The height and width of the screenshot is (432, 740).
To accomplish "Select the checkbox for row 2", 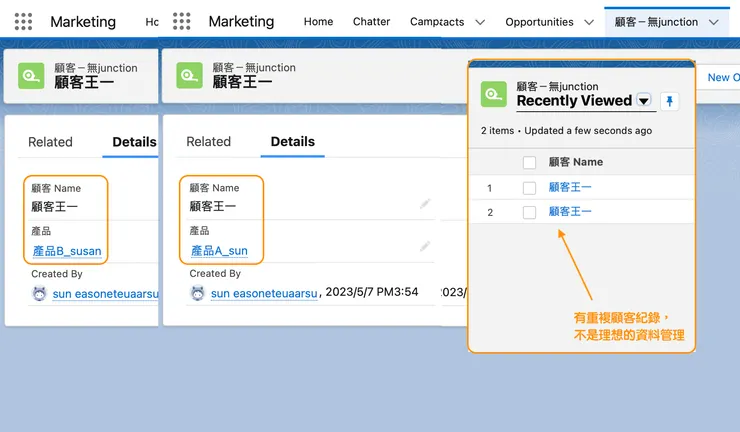I will pyautogui.click(x=529, y=212).
